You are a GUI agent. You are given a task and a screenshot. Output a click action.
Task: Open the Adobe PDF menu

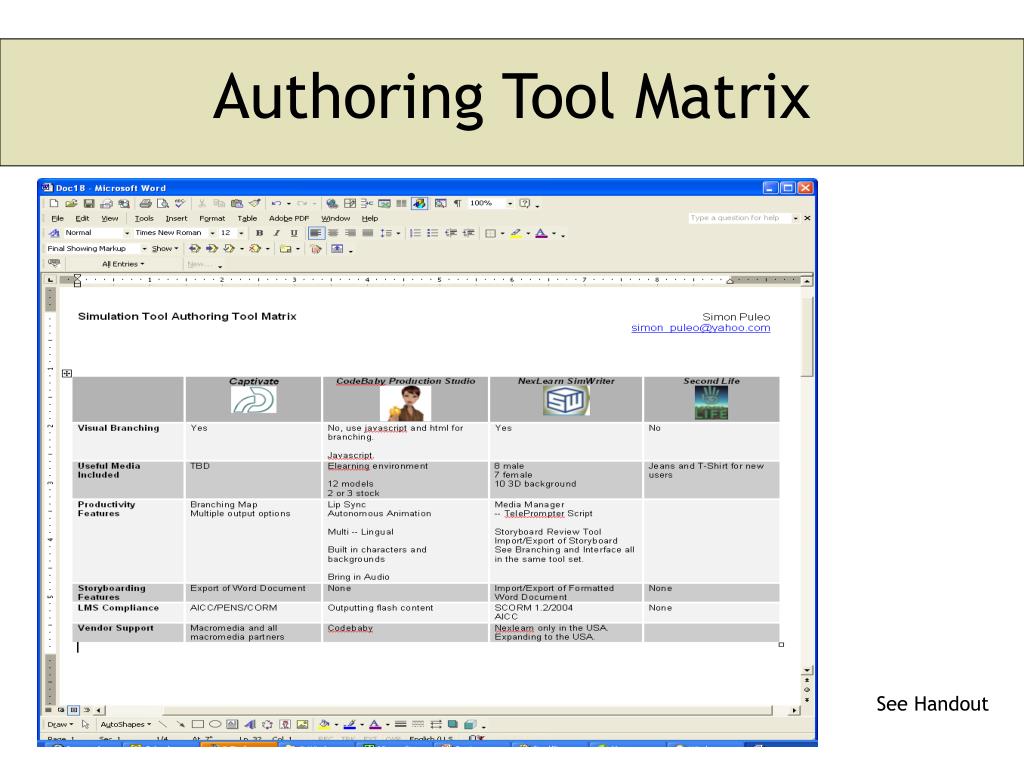pos(289,219)
